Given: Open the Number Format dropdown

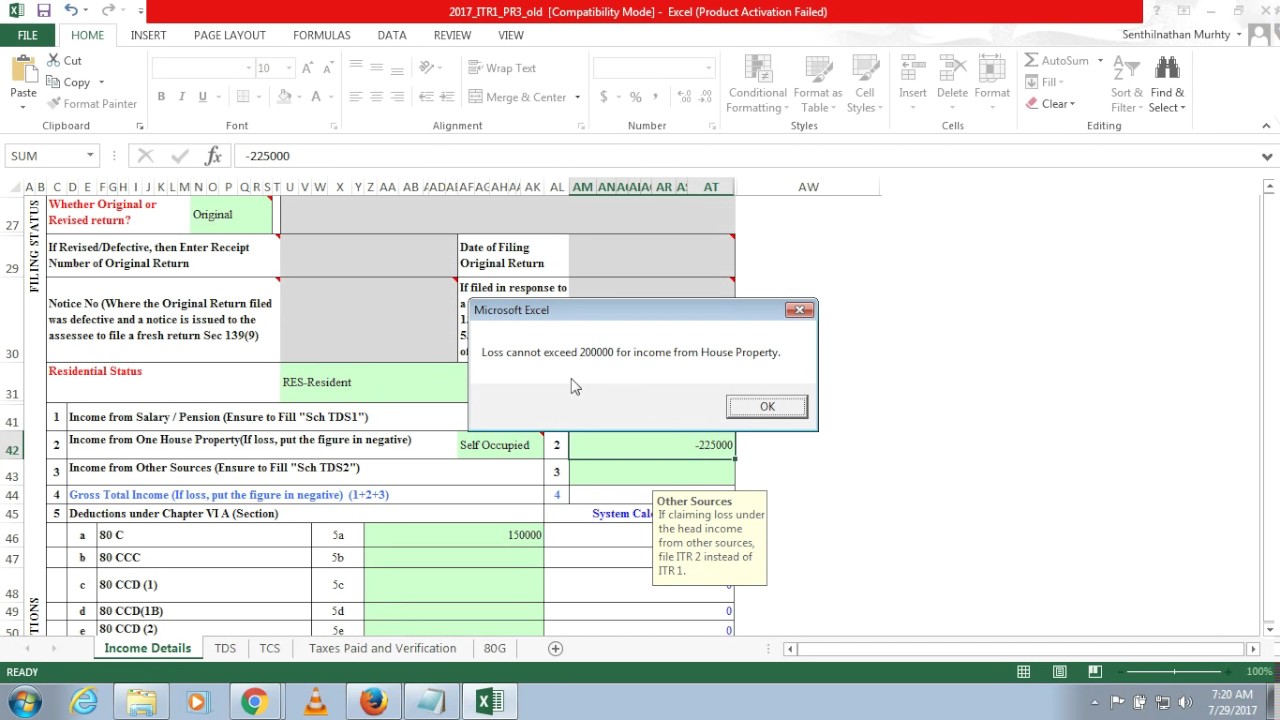Looking at the screenshot, I should [709, 68].
